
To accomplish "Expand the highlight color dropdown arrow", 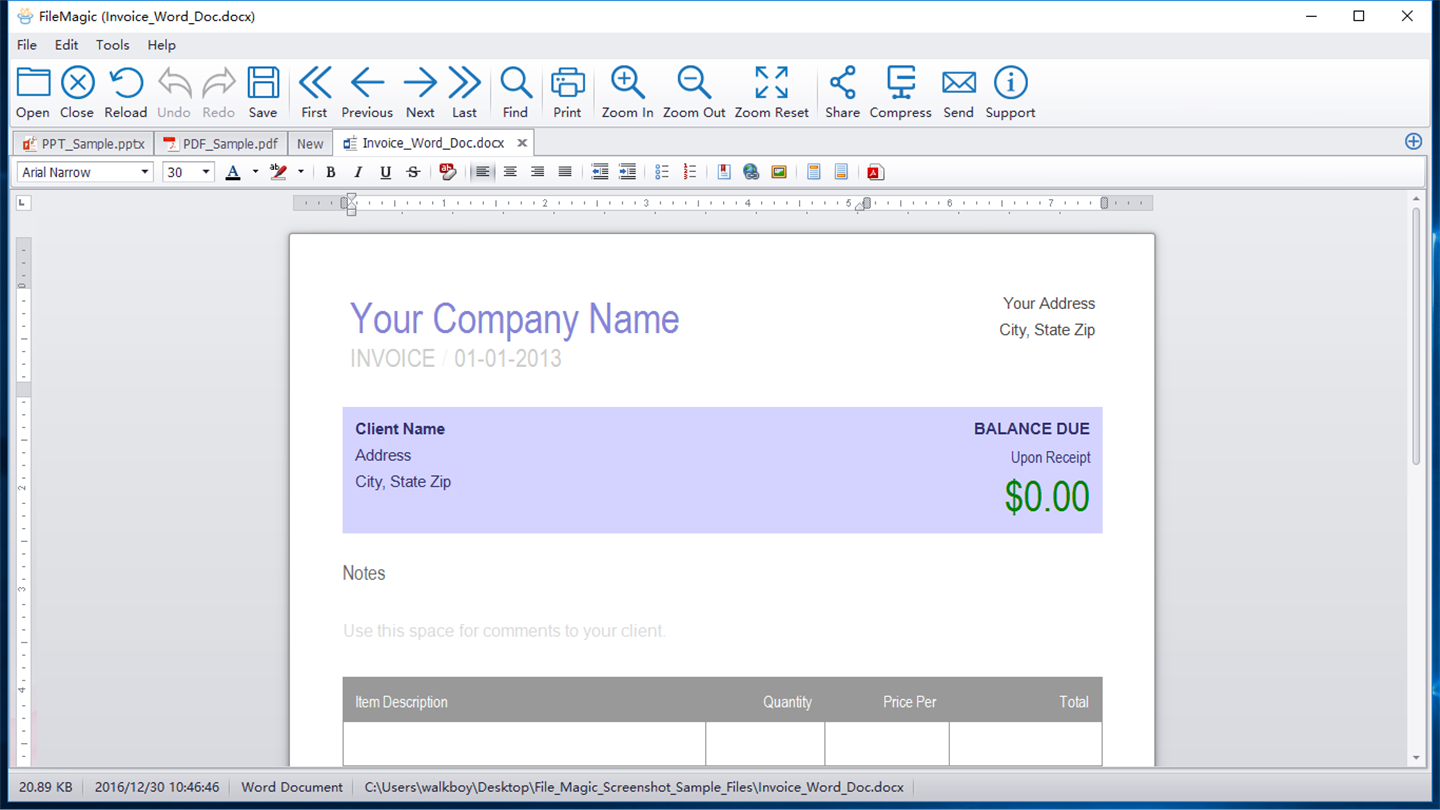I will click(x=300, y=172).
